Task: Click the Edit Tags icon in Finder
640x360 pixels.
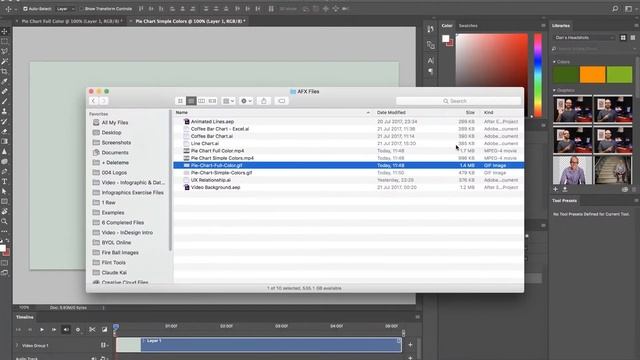Action: [282, 101]
